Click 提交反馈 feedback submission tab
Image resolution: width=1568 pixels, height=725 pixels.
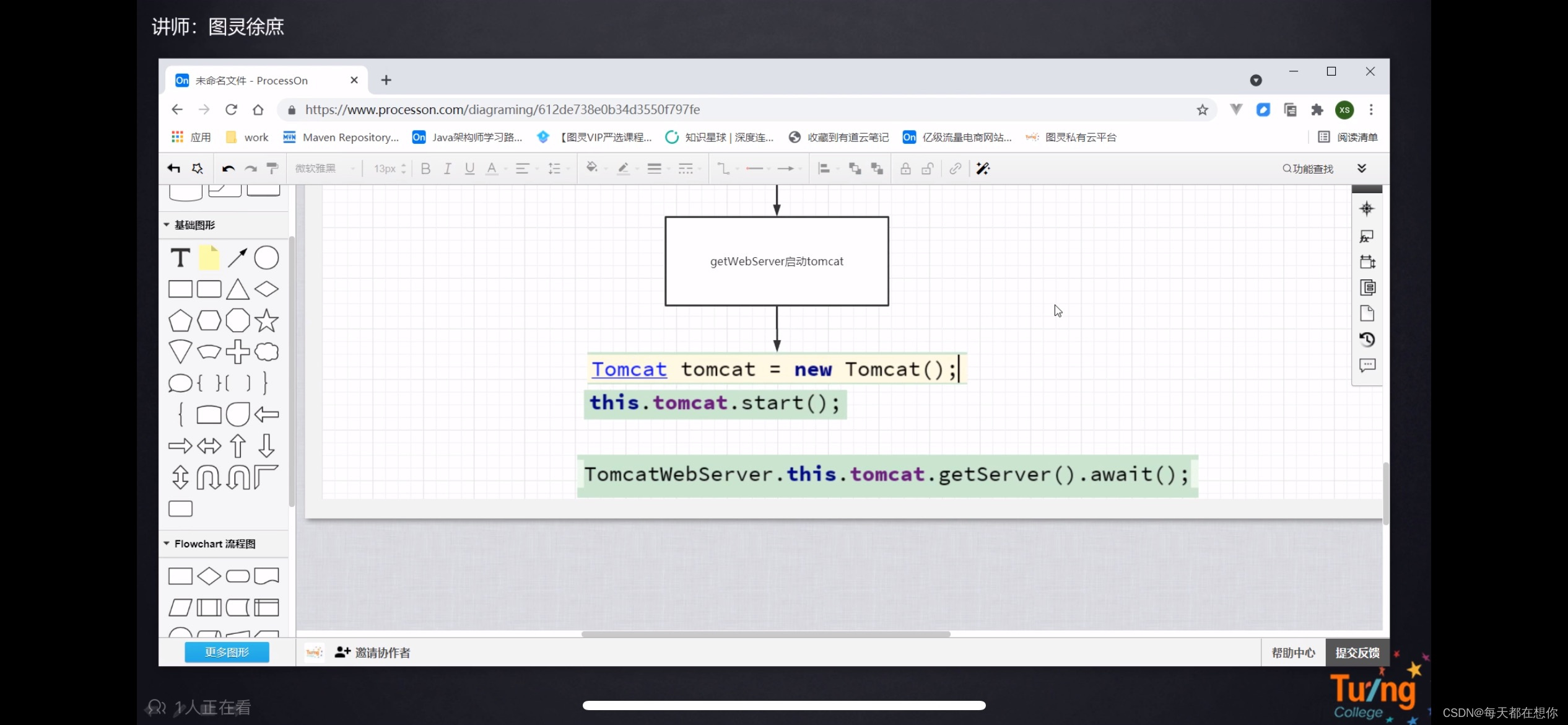point(1358,653)
